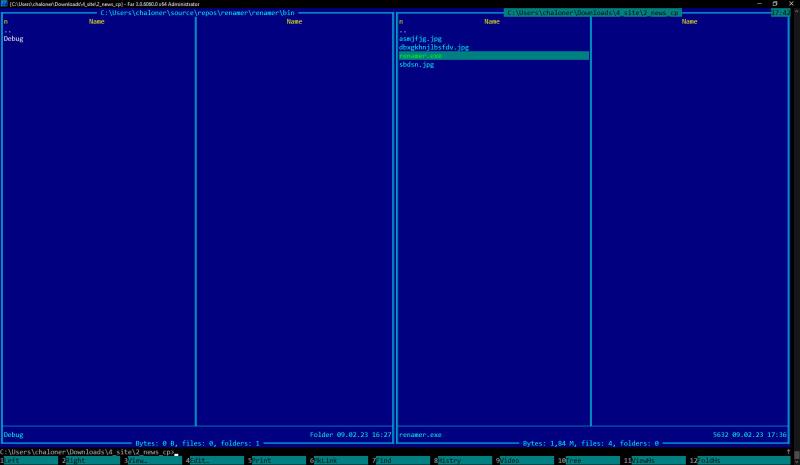
Task: Click the up arrow at command line end
Action: click(788, 452)
